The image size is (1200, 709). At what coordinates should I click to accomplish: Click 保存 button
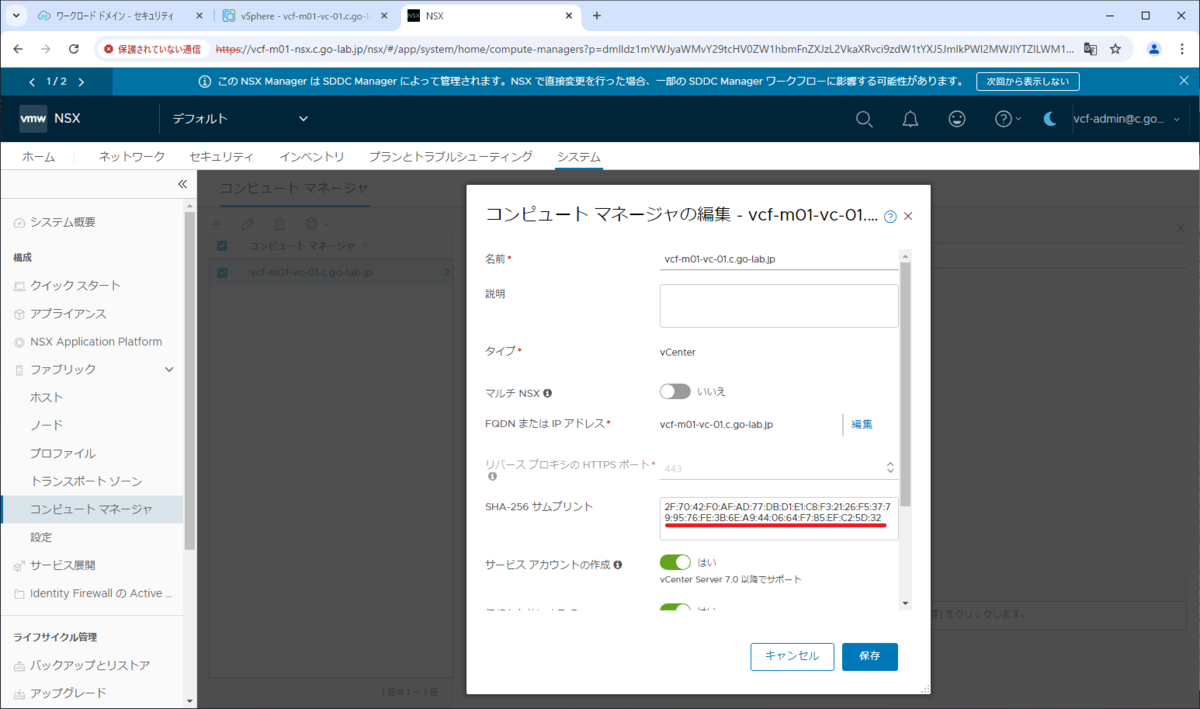point(870,656)
